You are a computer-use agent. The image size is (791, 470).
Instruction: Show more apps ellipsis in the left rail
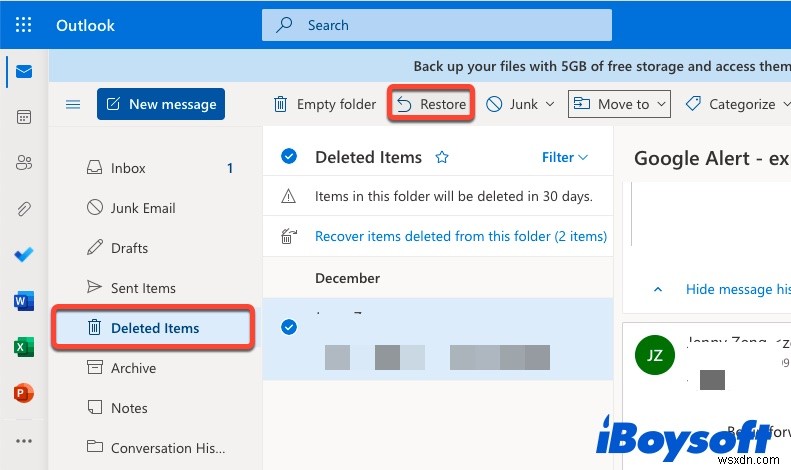24,441
